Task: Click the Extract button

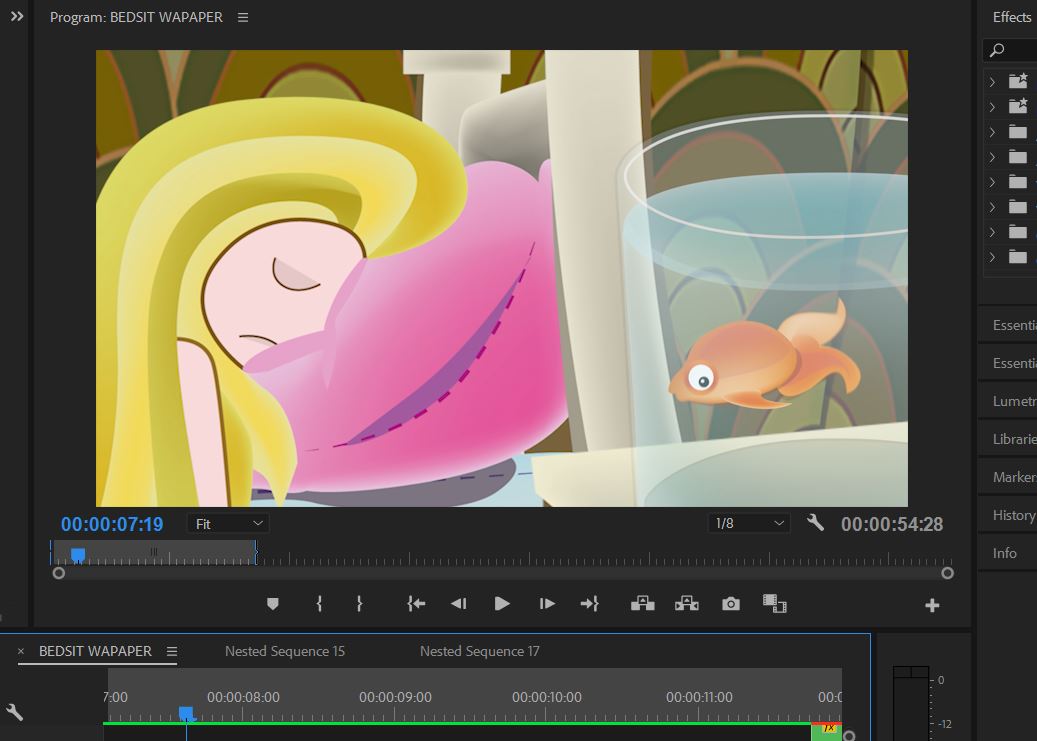Action: [686, 603]
